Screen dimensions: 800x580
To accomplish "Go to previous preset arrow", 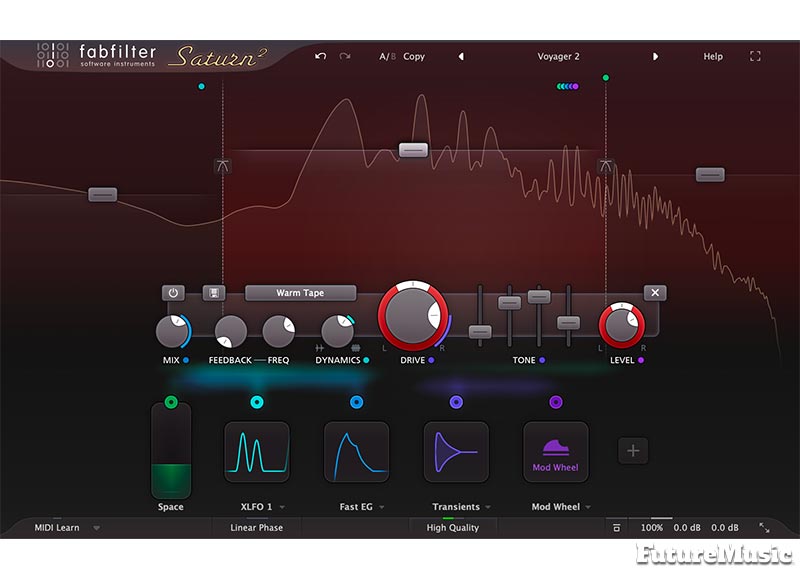I will [x=461, y=57].
